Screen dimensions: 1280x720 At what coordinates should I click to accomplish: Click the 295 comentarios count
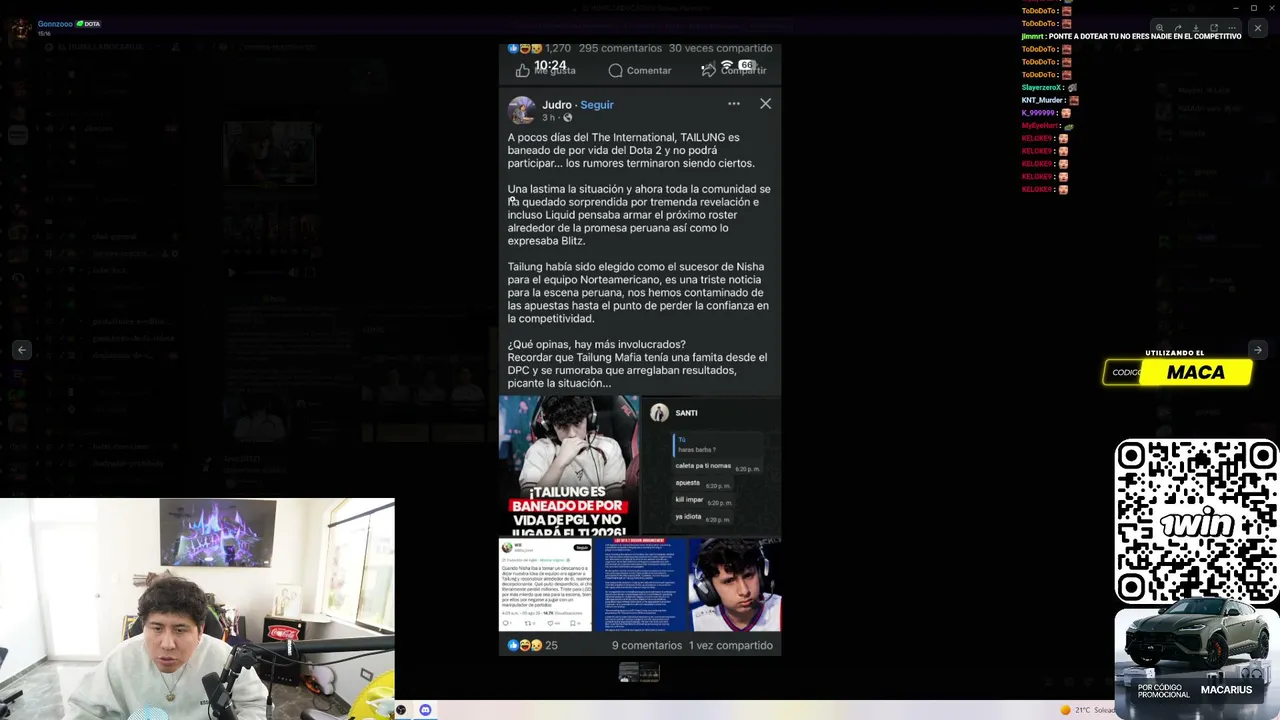coord(620,48)
